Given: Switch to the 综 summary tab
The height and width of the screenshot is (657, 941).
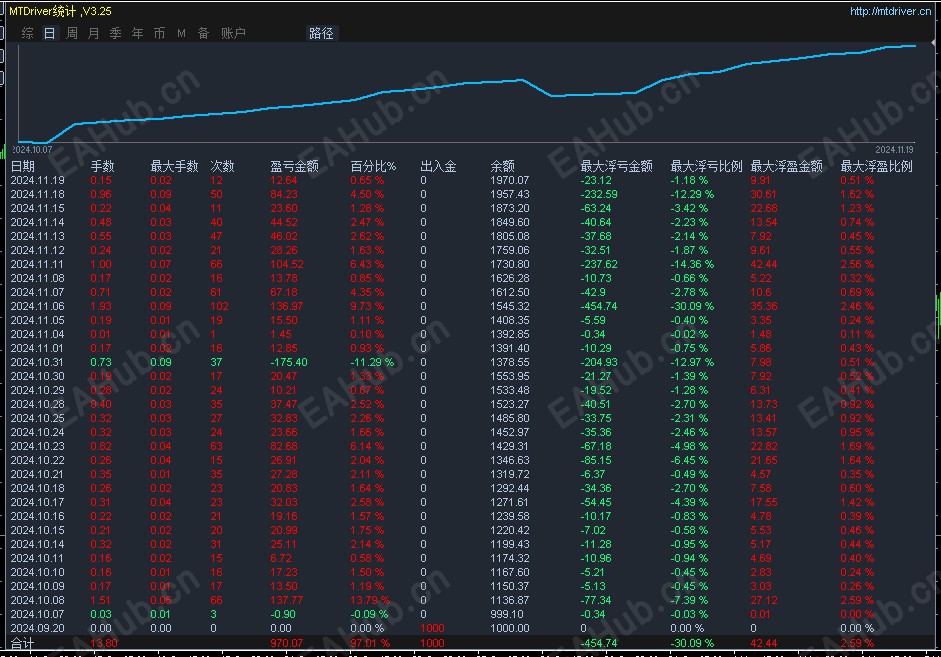Looking at the screenshot, I should pyautogui.click(x=28, y=34).
